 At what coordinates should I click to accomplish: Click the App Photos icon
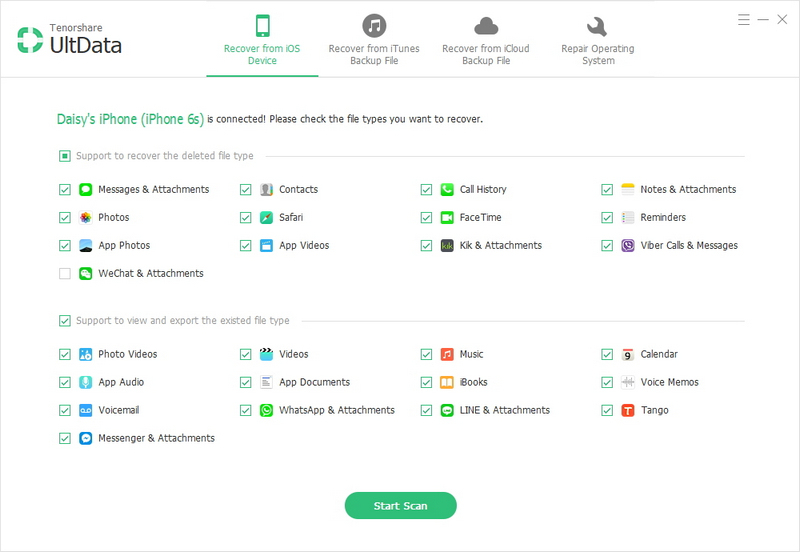click(x=85, y=246)
